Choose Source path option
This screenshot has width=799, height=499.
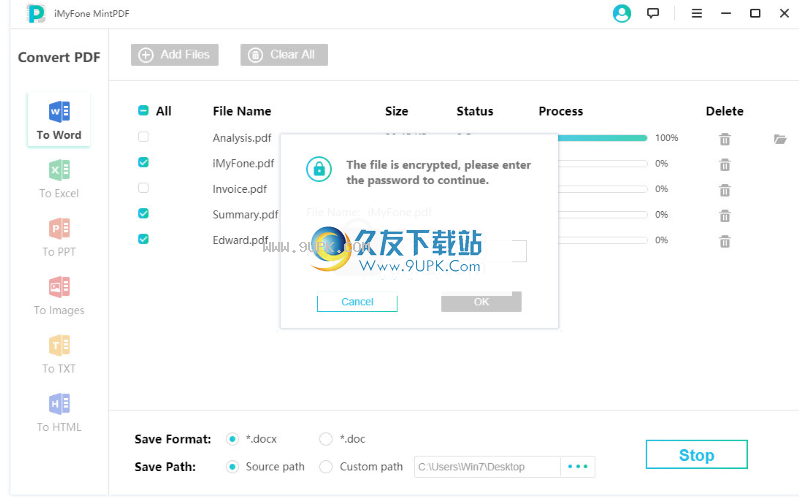232,466
